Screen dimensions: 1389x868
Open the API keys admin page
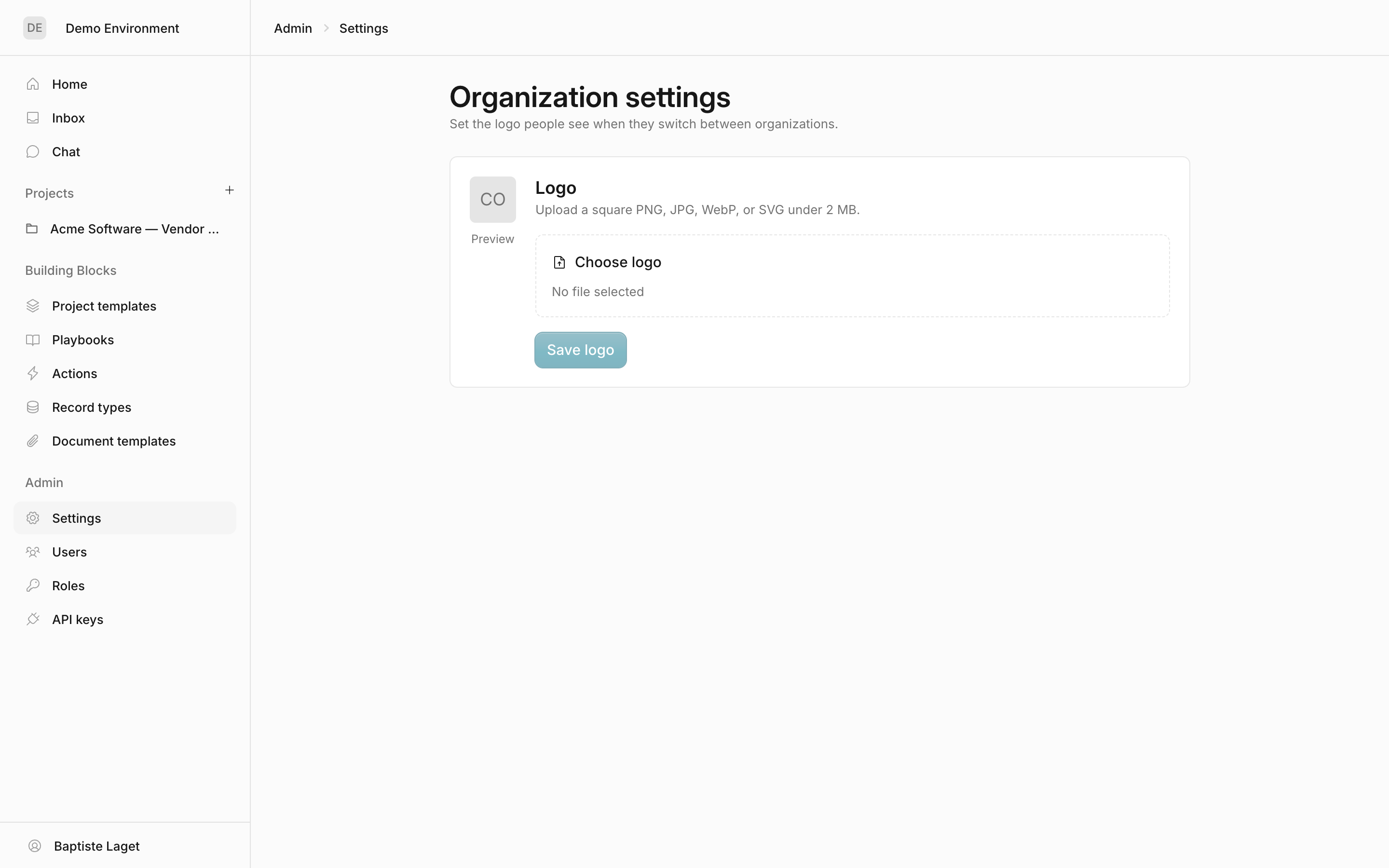(124, 620)
